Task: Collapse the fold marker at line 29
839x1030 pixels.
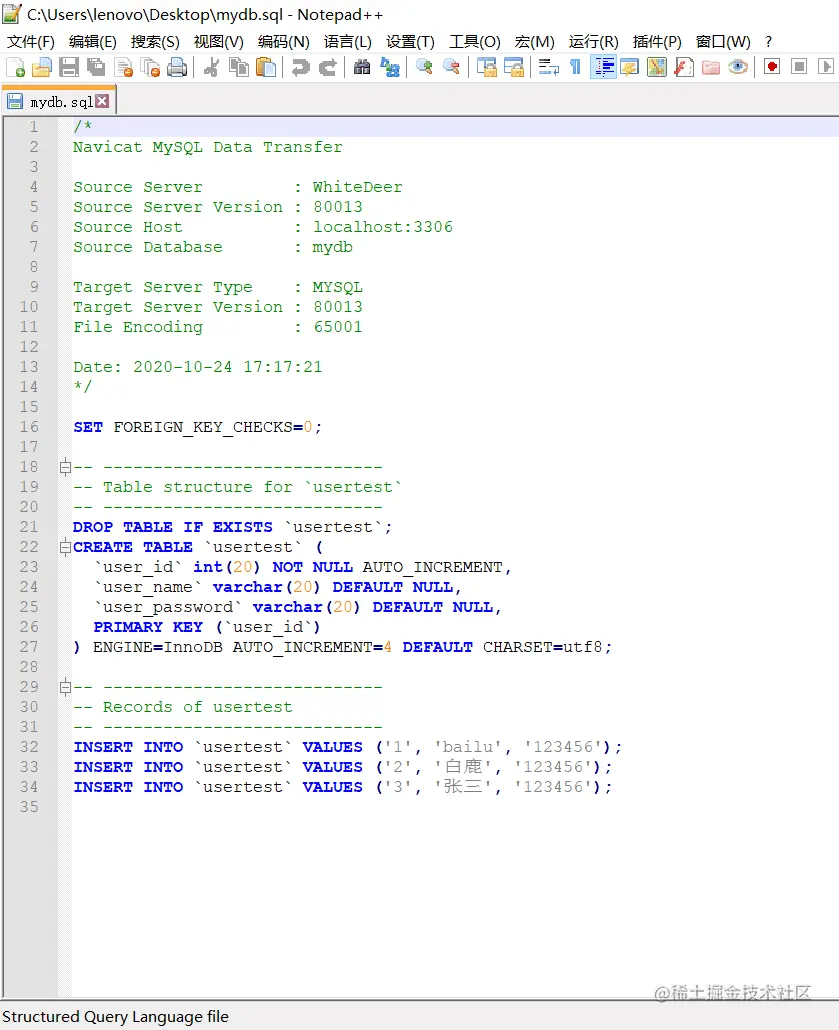Action: [65, 687]
